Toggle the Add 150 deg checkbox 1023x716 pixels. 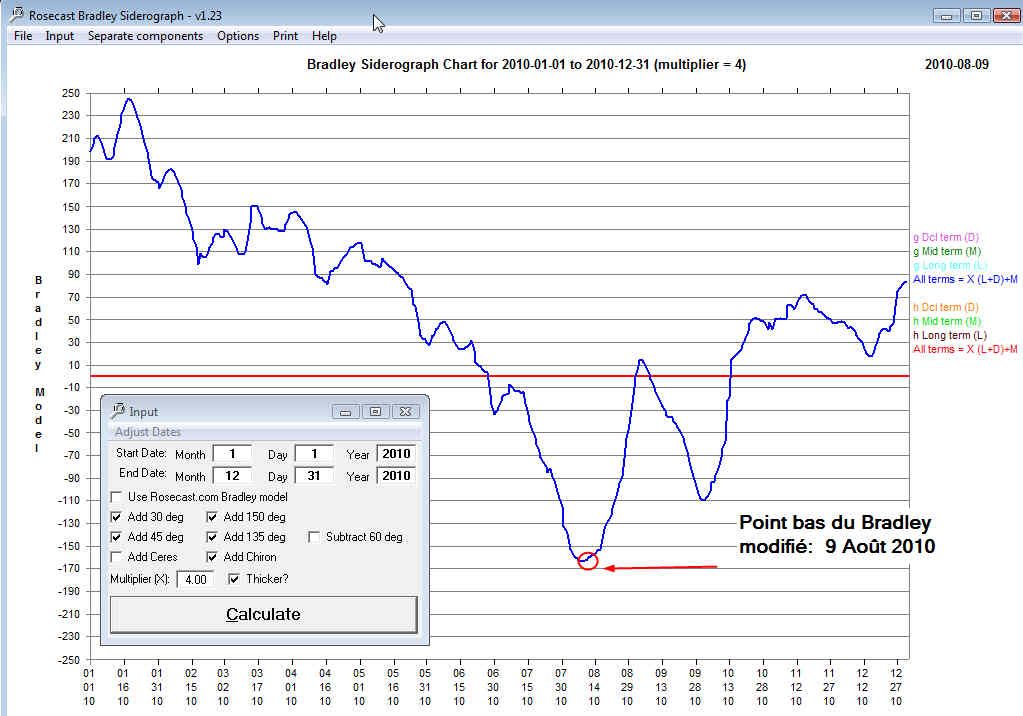(213, 517)
